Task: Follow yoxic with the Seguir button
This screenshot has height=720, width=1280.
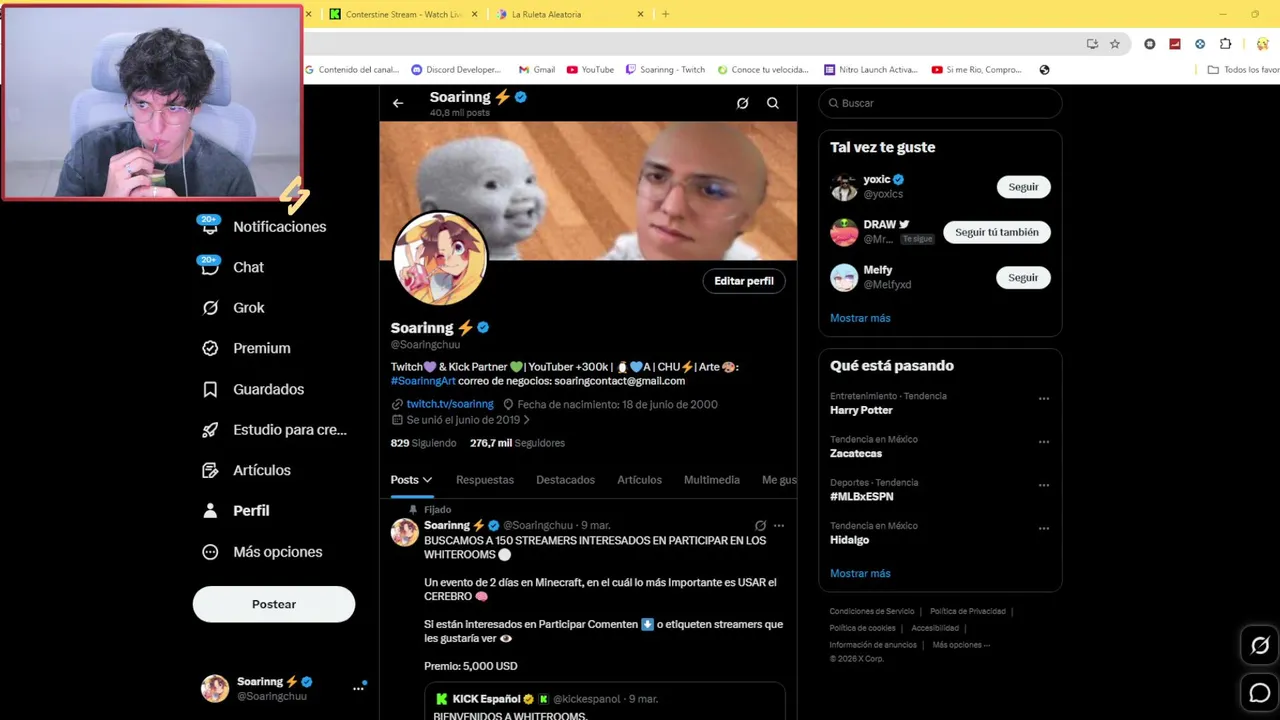Action: coord(1023,187)
